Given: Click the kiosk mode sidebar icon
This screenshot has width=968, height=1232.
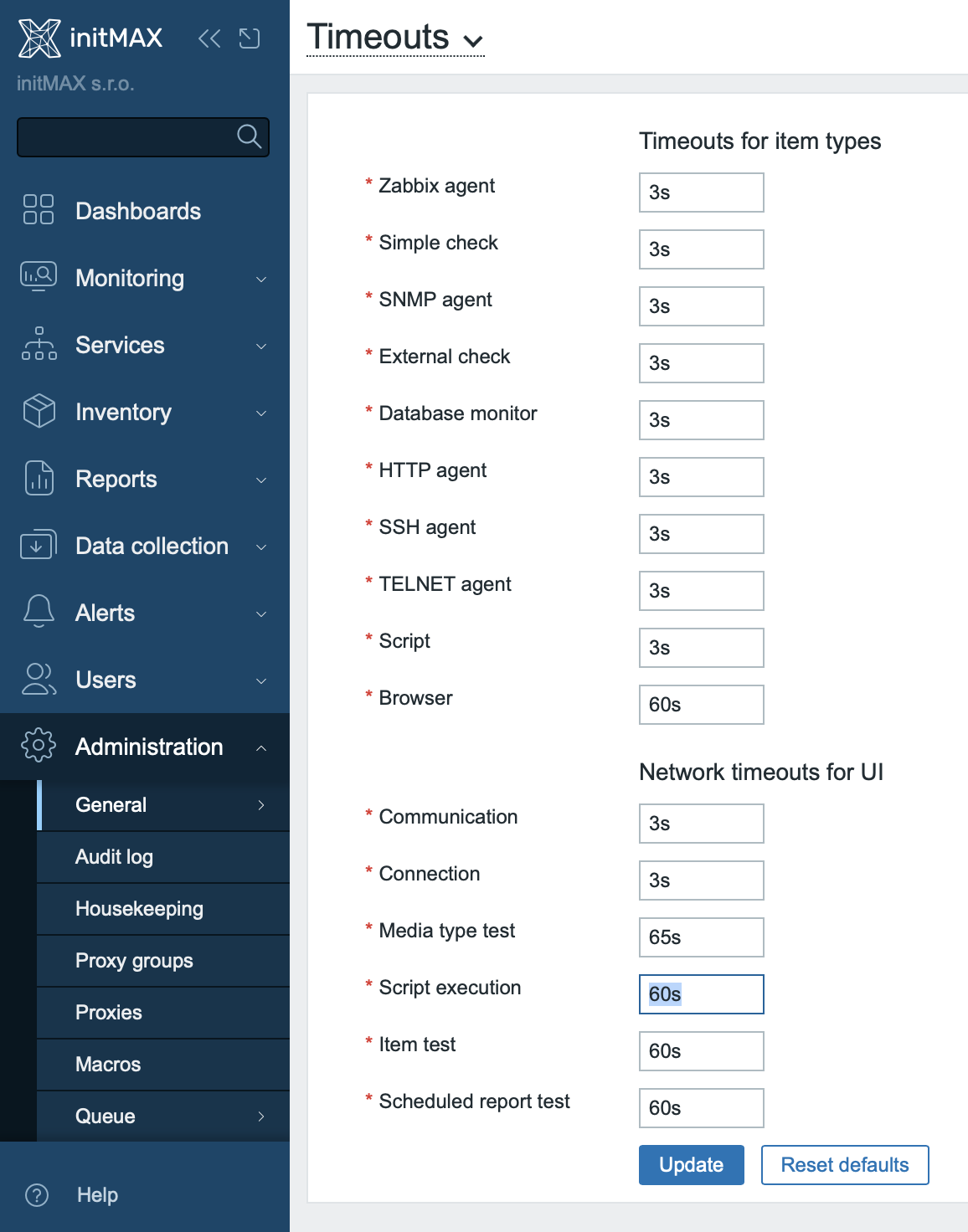Looking at the screenshot, I should (x=250, y=38).
